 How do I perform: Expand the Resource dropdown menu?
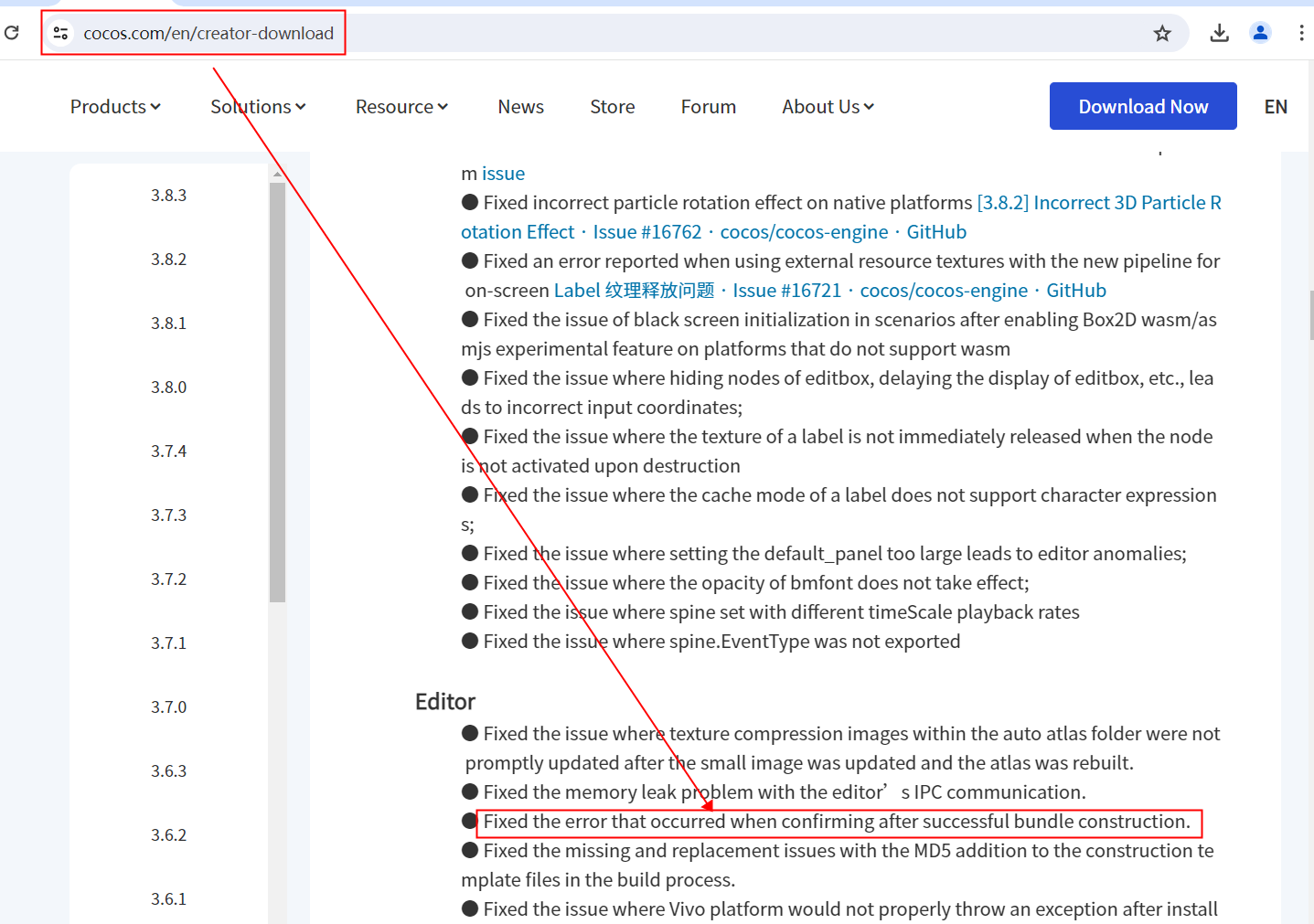[401, 107]
